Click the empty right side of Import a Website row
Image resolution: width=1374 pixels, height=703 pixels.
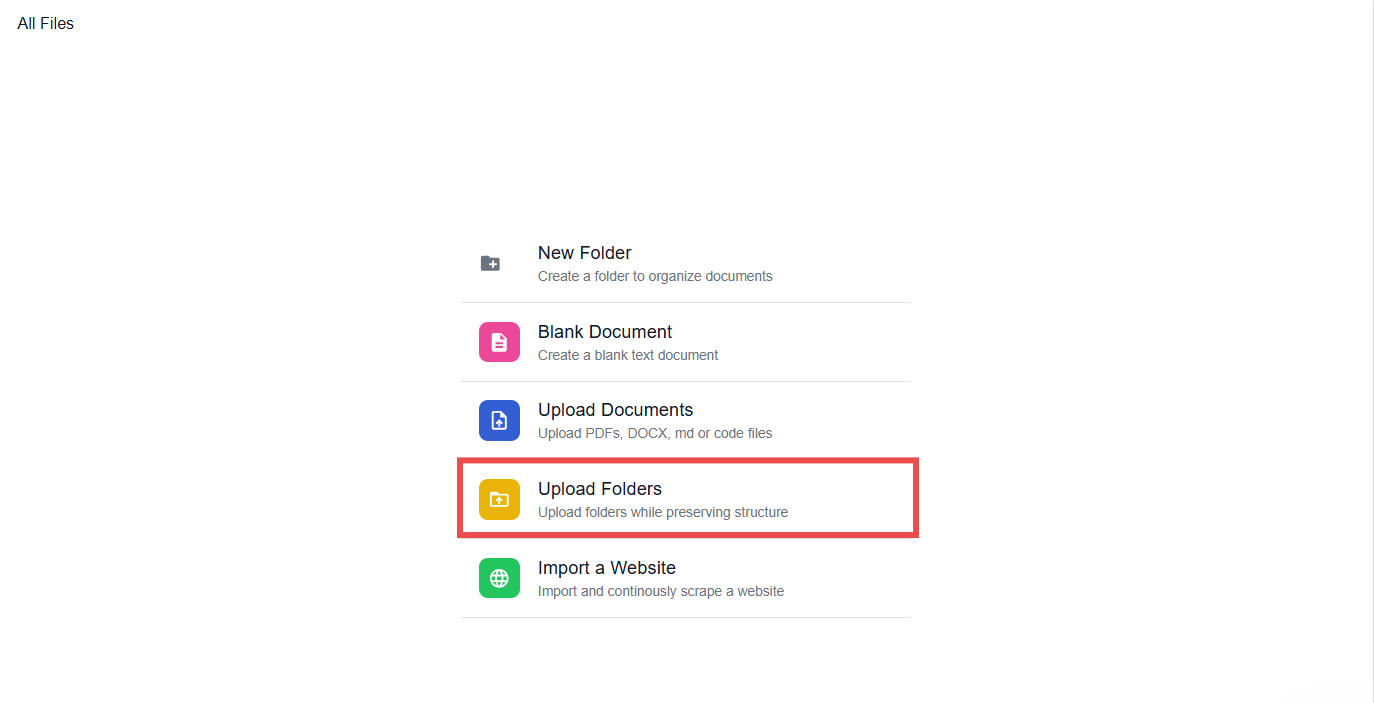[x=850, y=578]
